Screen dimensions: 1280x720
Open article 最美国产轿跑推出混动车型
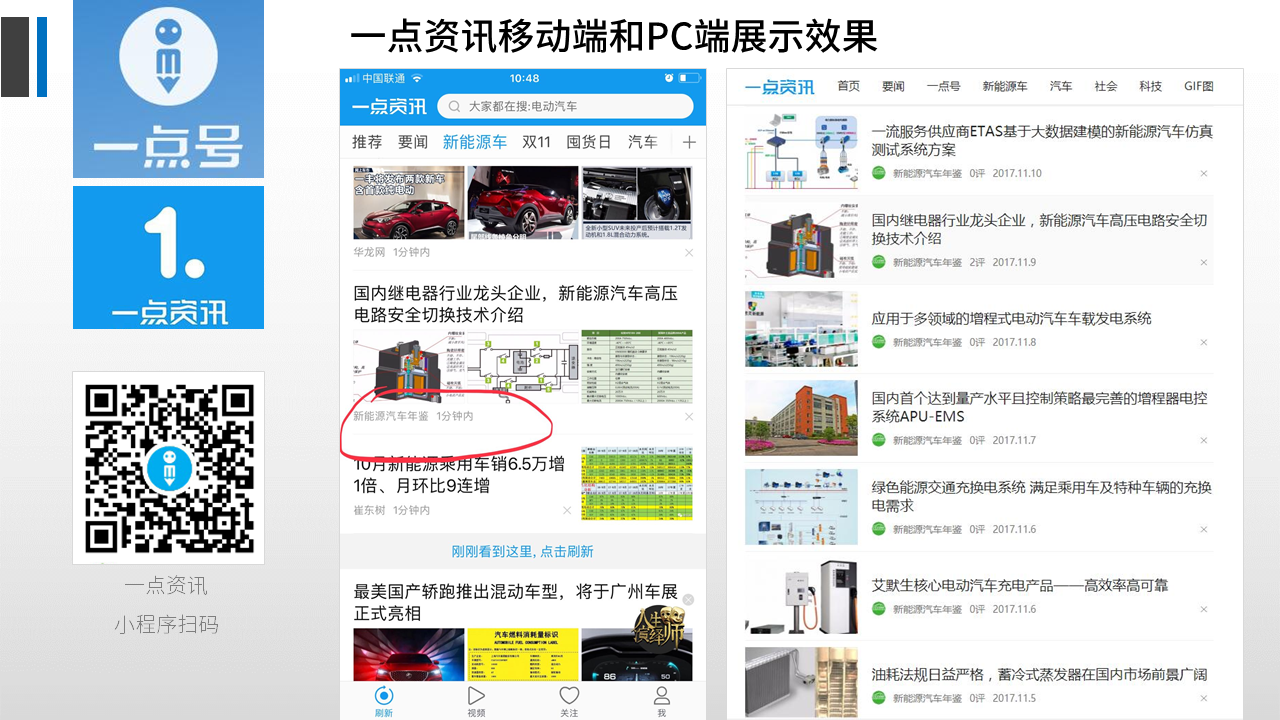point(515,602)
